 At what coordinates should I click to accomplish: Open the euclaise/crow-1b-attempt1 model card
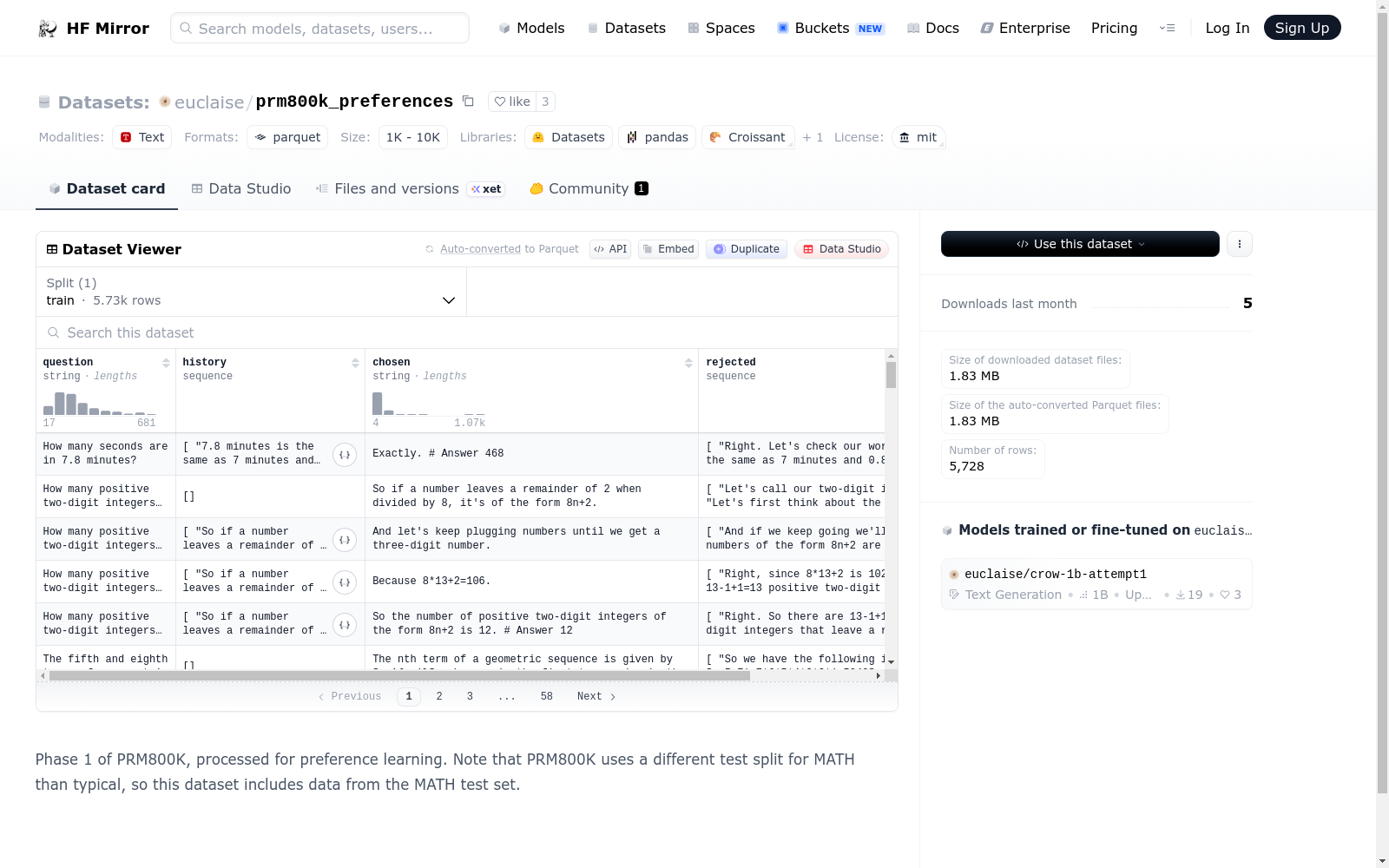coord(1096,584)
